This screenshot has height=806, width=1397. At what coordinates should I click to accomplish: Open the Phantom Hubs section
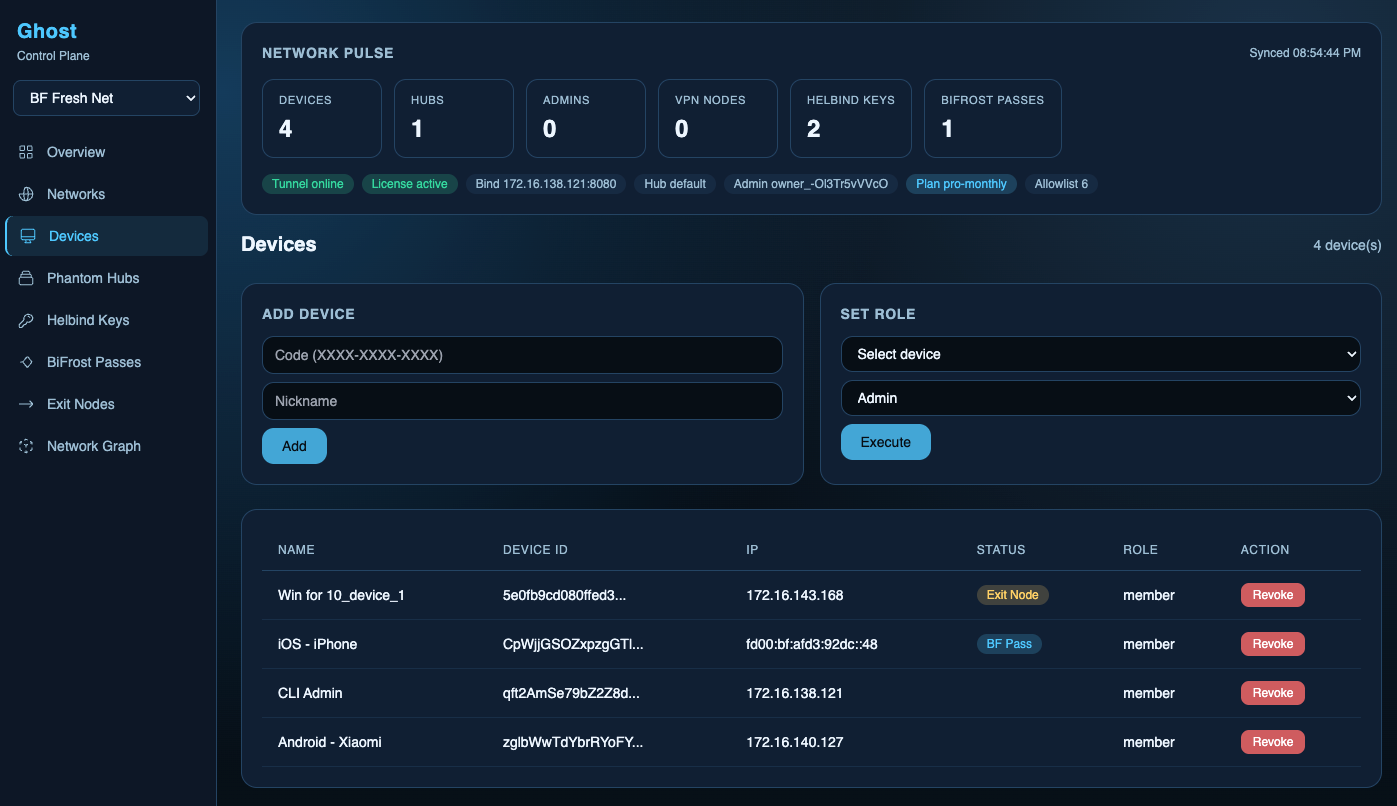[x=93, y=278]
